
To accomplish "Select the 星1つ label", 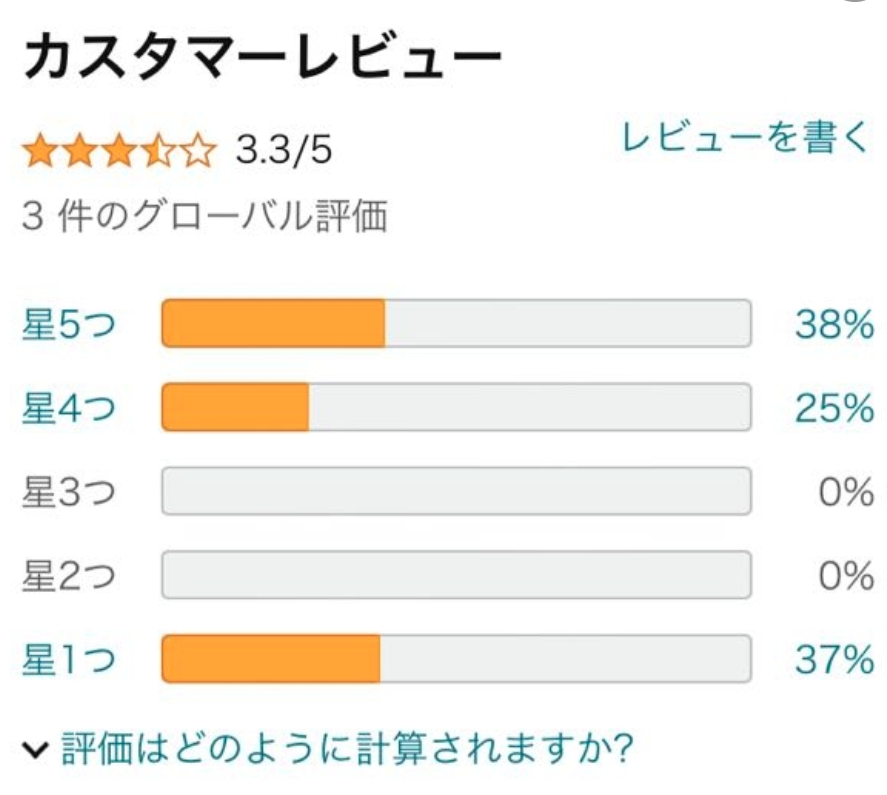I will [69, 660].
